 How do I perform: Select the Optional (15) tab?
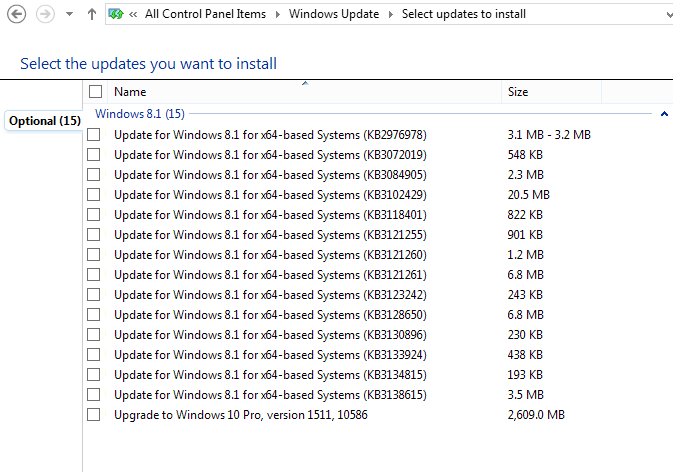tap(44, 121)
